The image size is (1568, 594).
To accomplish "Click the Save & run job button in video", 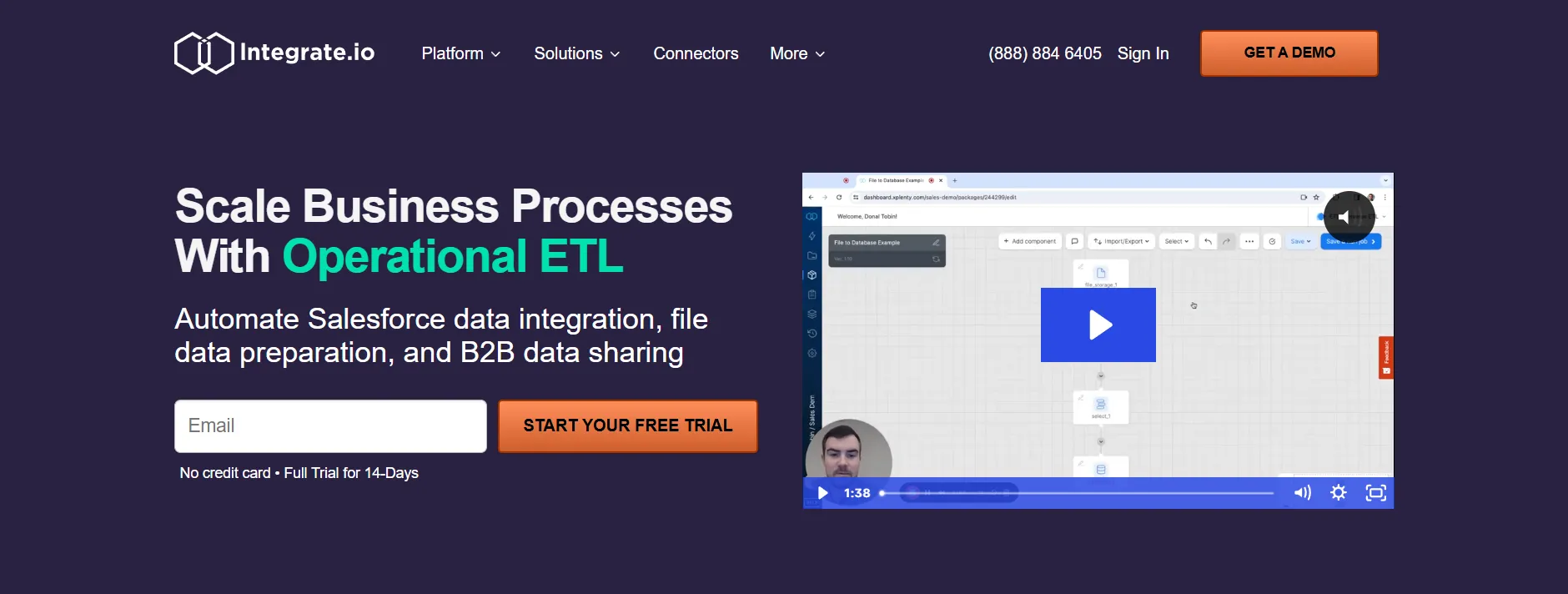I will pyautogui.click(x=1351, y=241).
